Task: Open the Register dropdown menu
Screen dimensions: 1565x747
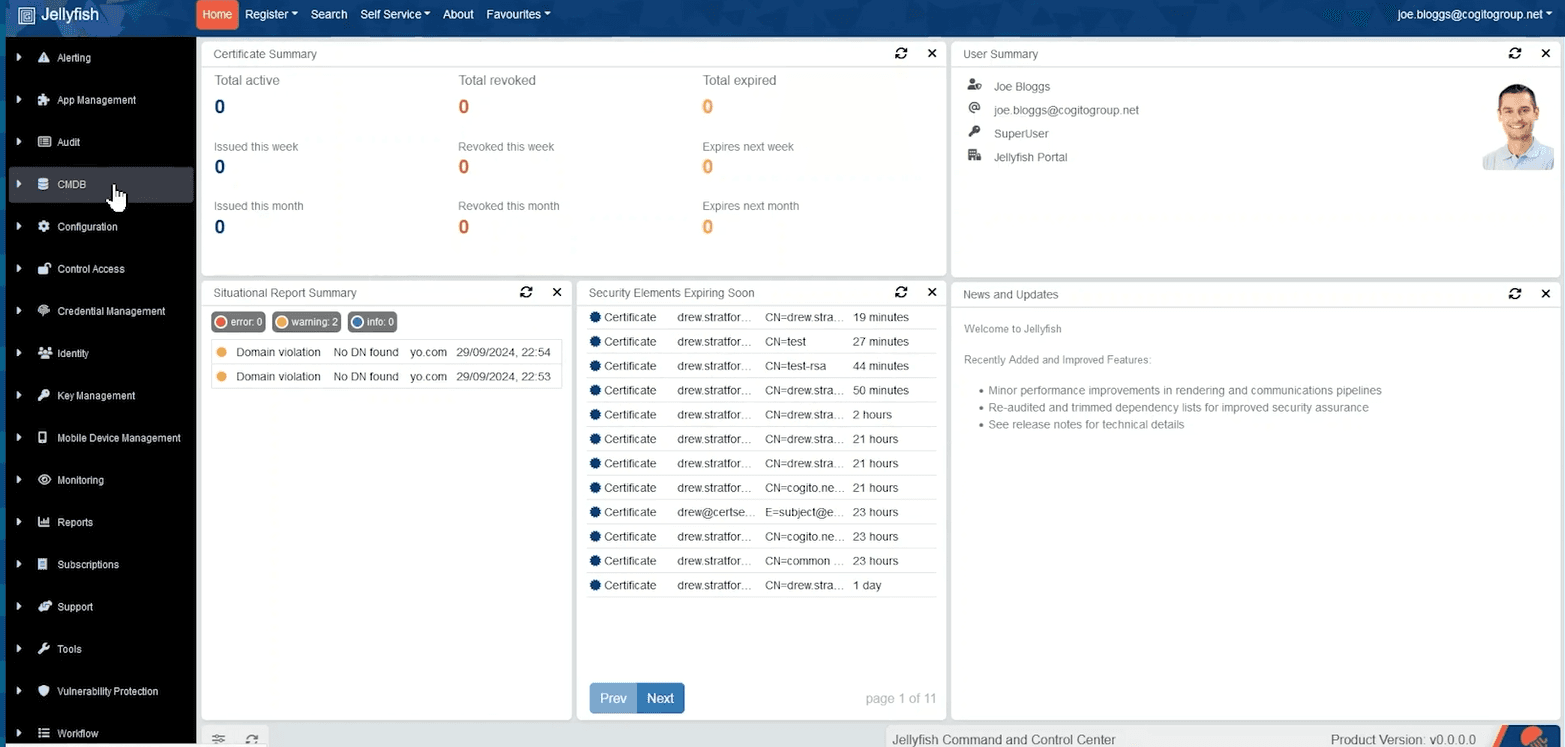Action: (x=271, y=14)
